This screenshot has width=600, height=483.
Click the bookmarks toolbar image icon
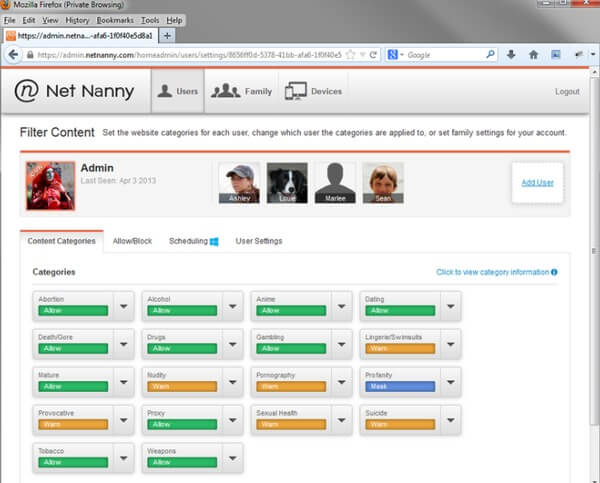[x=556, y=55]
